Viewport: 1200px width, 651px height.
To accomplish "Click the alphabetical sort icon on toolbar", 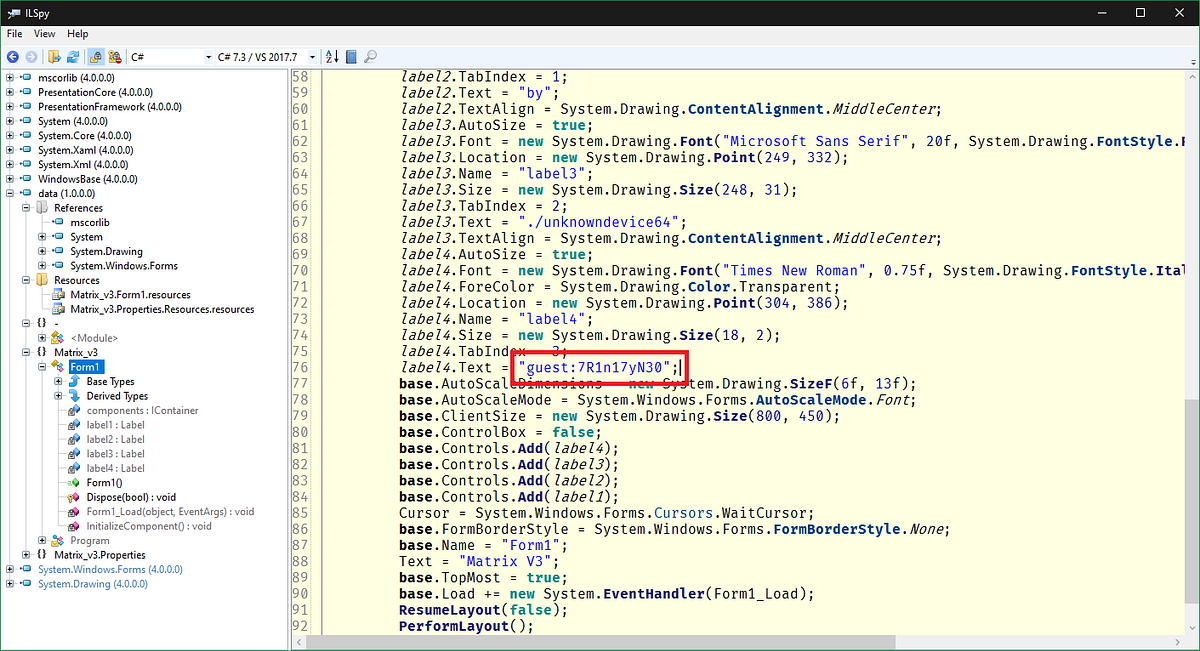I will (x=330, y=56).
